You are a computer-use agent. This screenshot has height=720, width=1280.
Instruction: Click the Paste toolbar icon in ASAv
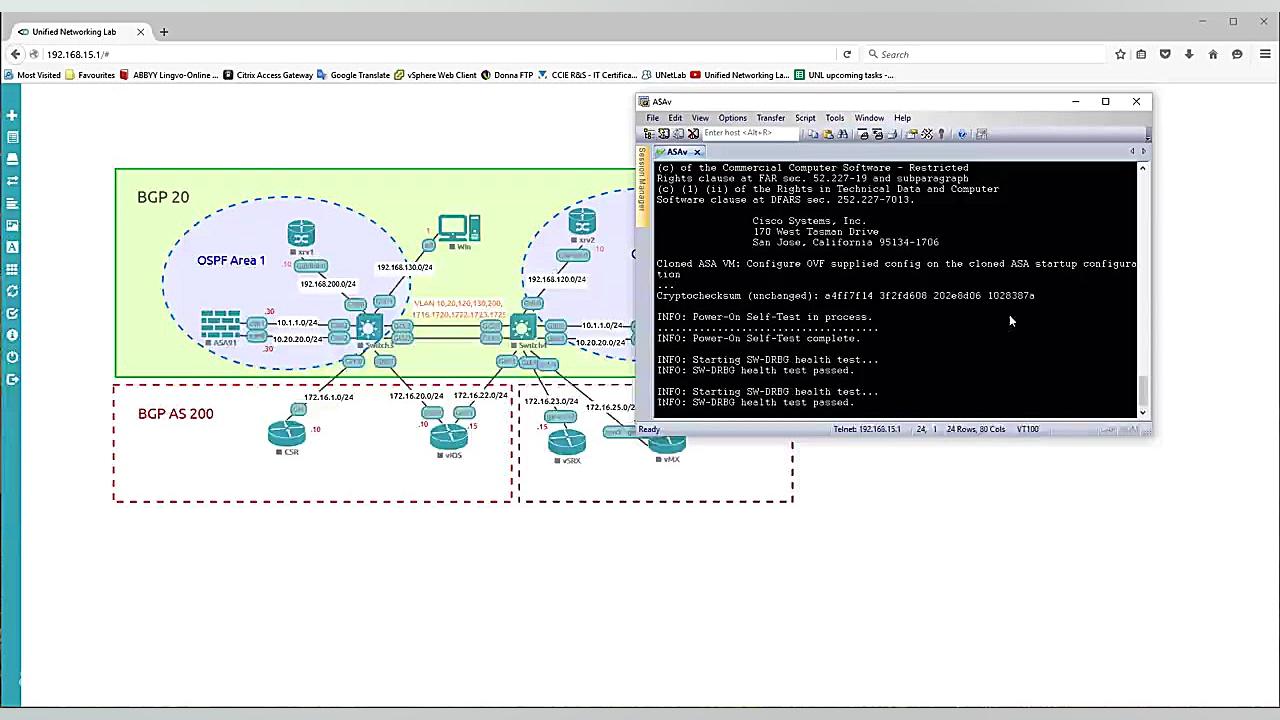(x=828, y=133)
